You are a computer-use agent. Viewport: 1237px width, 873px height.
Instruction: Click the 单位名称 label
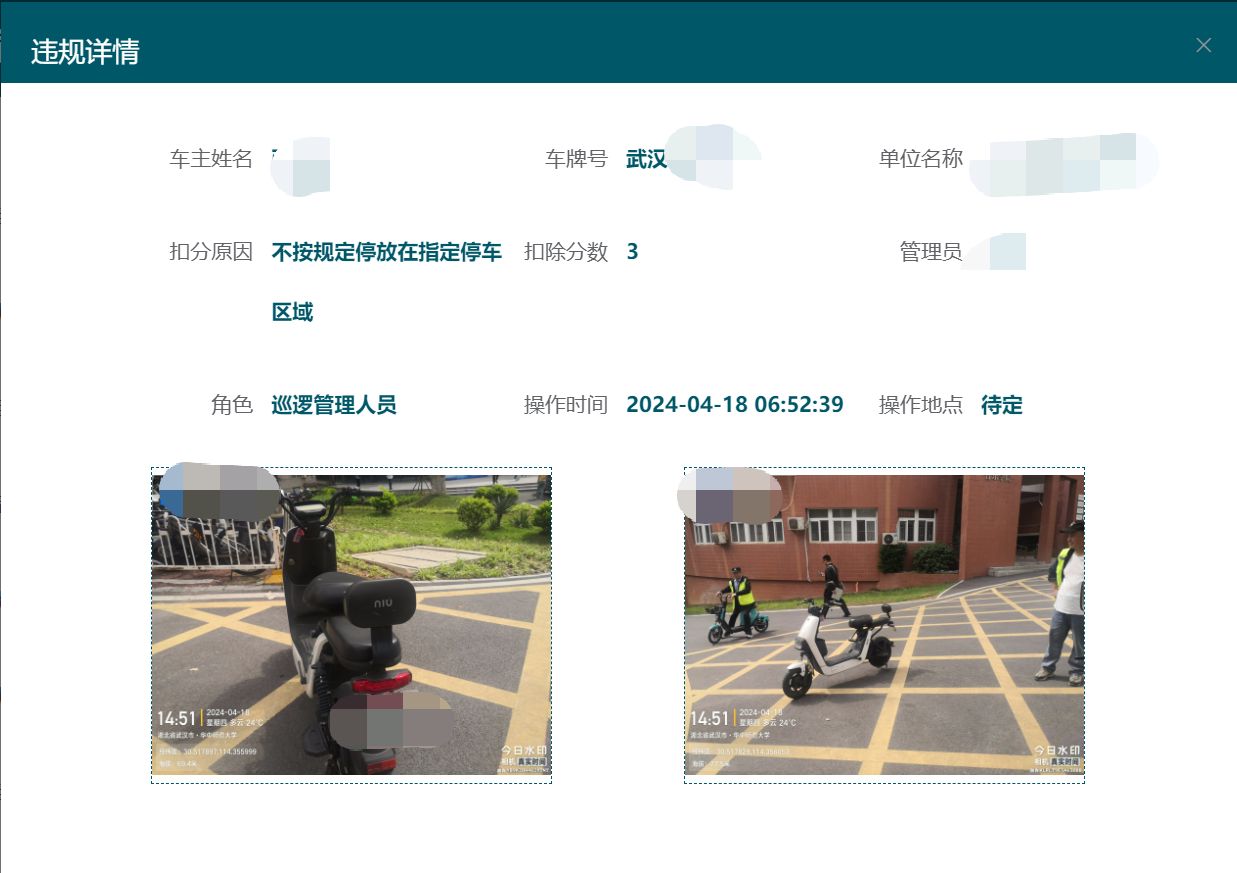pyautogui.click(x=920, y=159)
